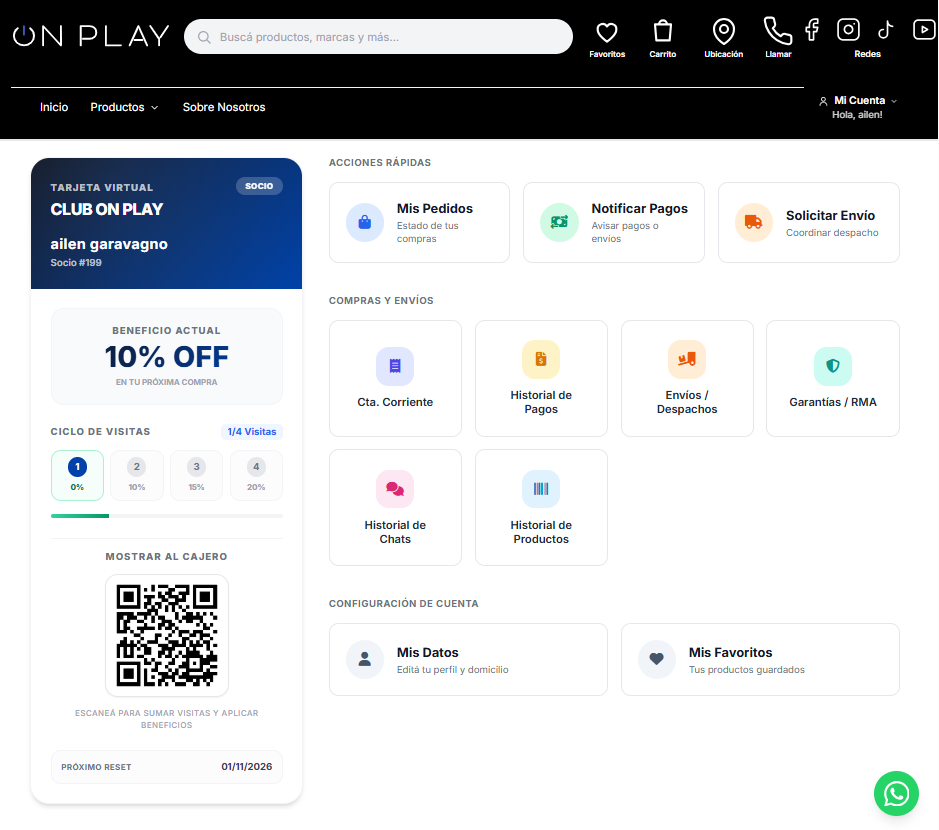The image size is (939, 830).
Task: Click the Ubicación map pin icon
Action: pos(723,31)
